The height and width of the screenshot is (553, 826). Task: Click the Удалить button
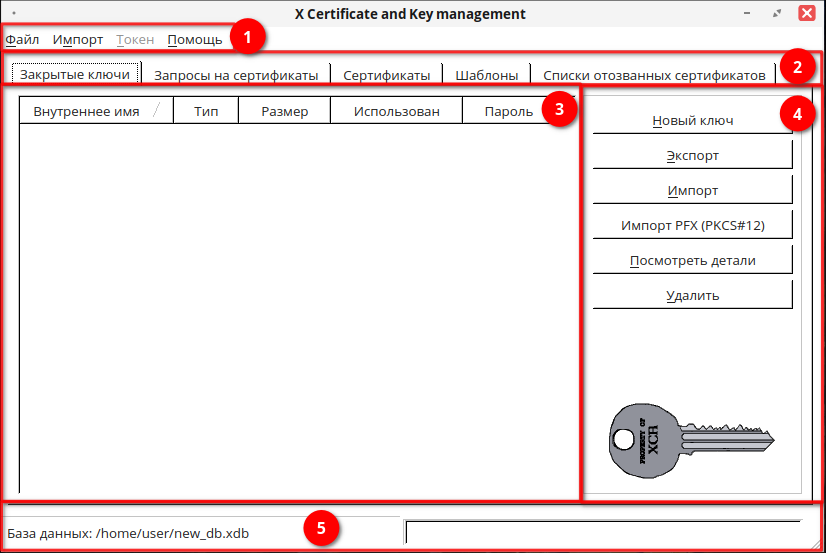(x=692, y=296)
